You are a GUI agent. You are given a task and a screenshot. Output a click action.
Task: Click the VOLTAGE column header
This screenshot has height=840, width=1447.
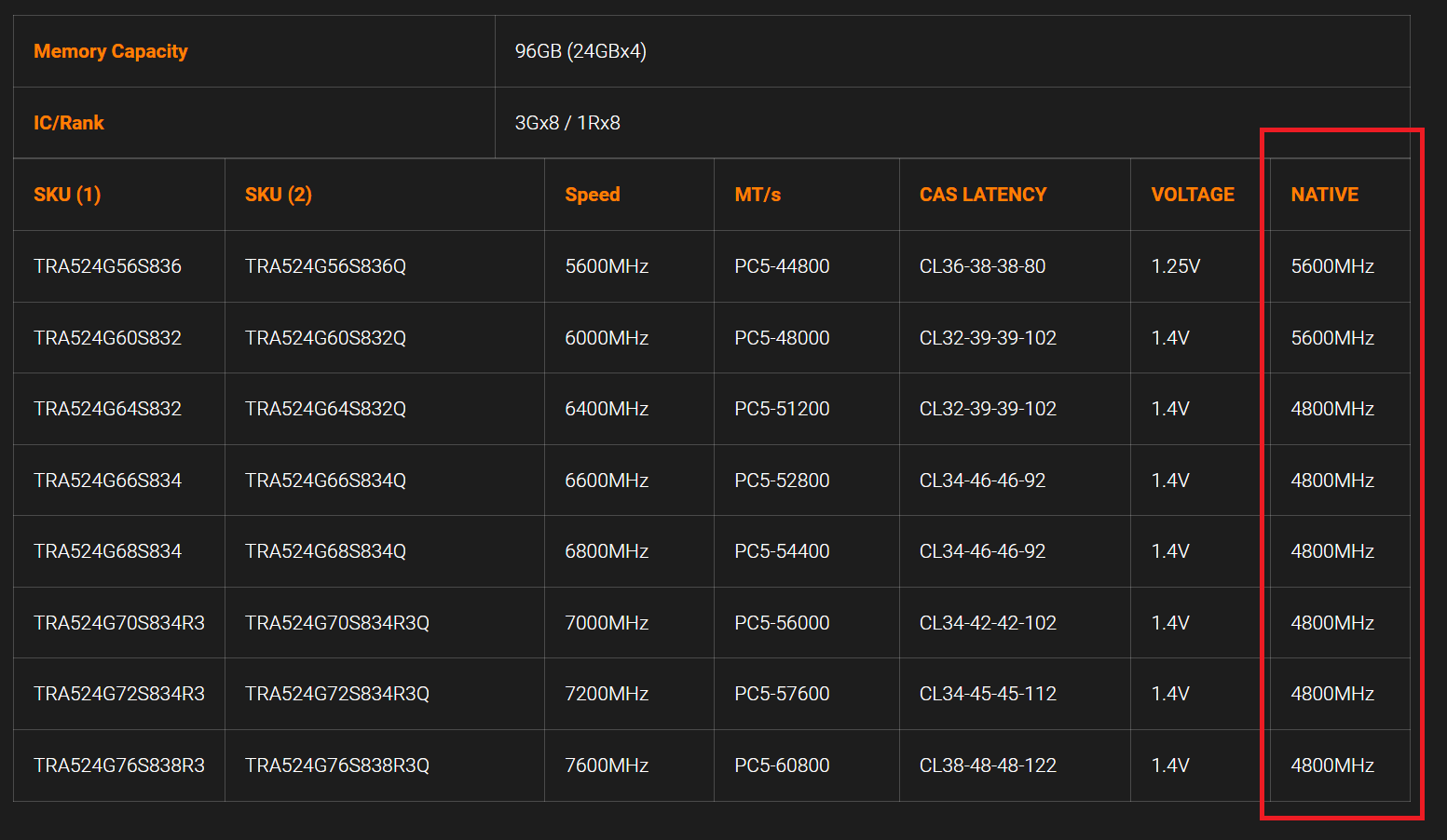[1192, 195]
